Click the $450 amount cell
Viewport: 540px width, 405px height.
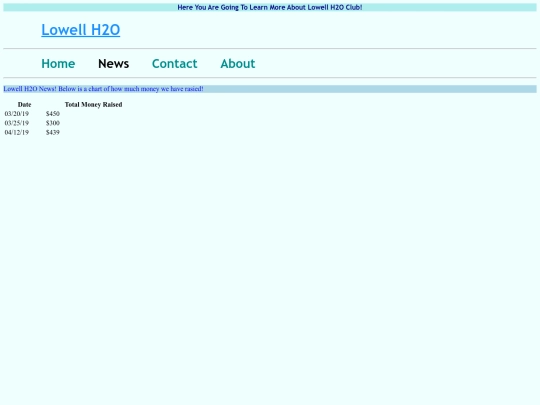53,114
